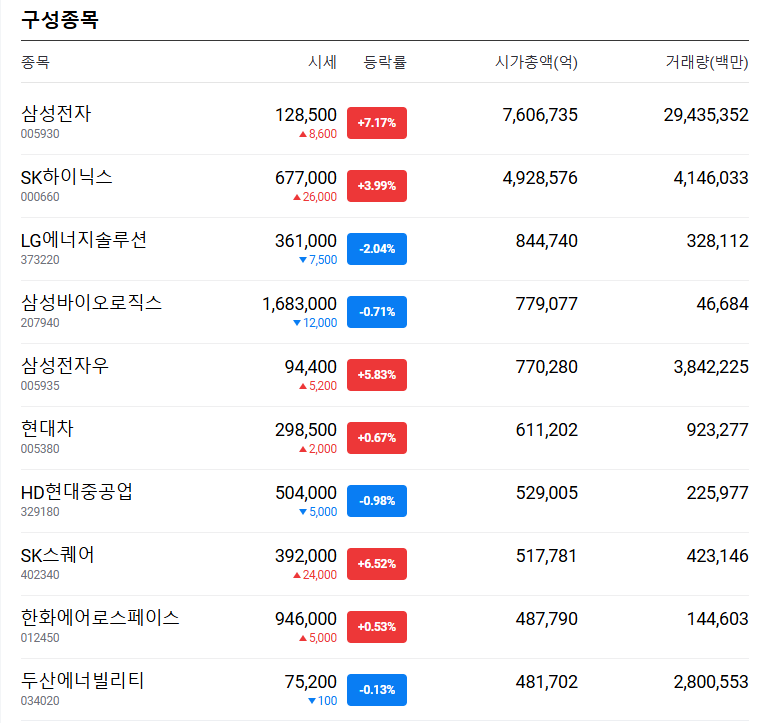Click the 487,790 market cap cell

pyautogui.click(x=547, y=619)
